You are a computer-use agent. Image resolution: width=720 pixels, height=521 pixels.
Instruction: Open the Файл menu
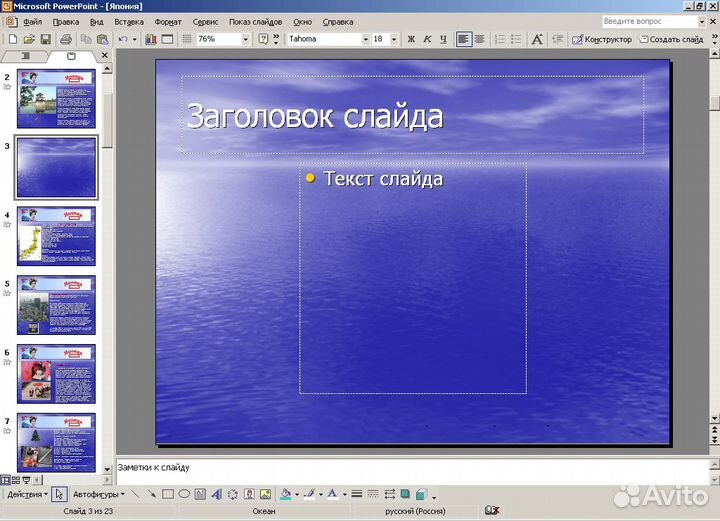[x=32, y=22]
